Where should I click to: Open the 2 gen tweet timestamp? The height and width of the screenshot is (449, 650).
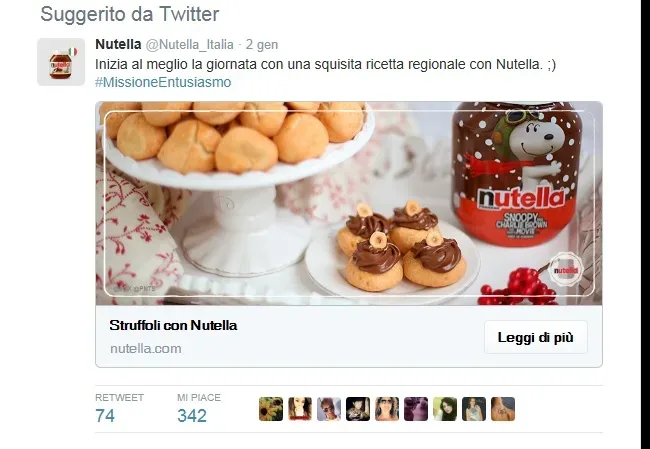tap(262, 44)
